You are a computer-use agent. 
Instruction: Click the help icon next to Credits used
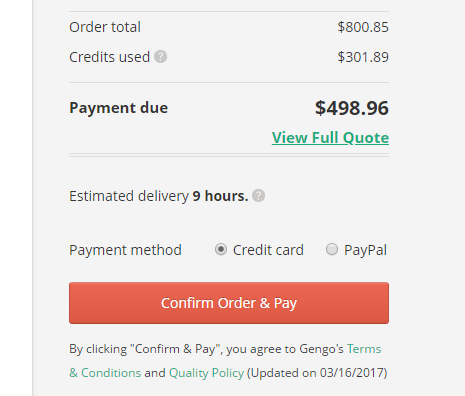160,57
